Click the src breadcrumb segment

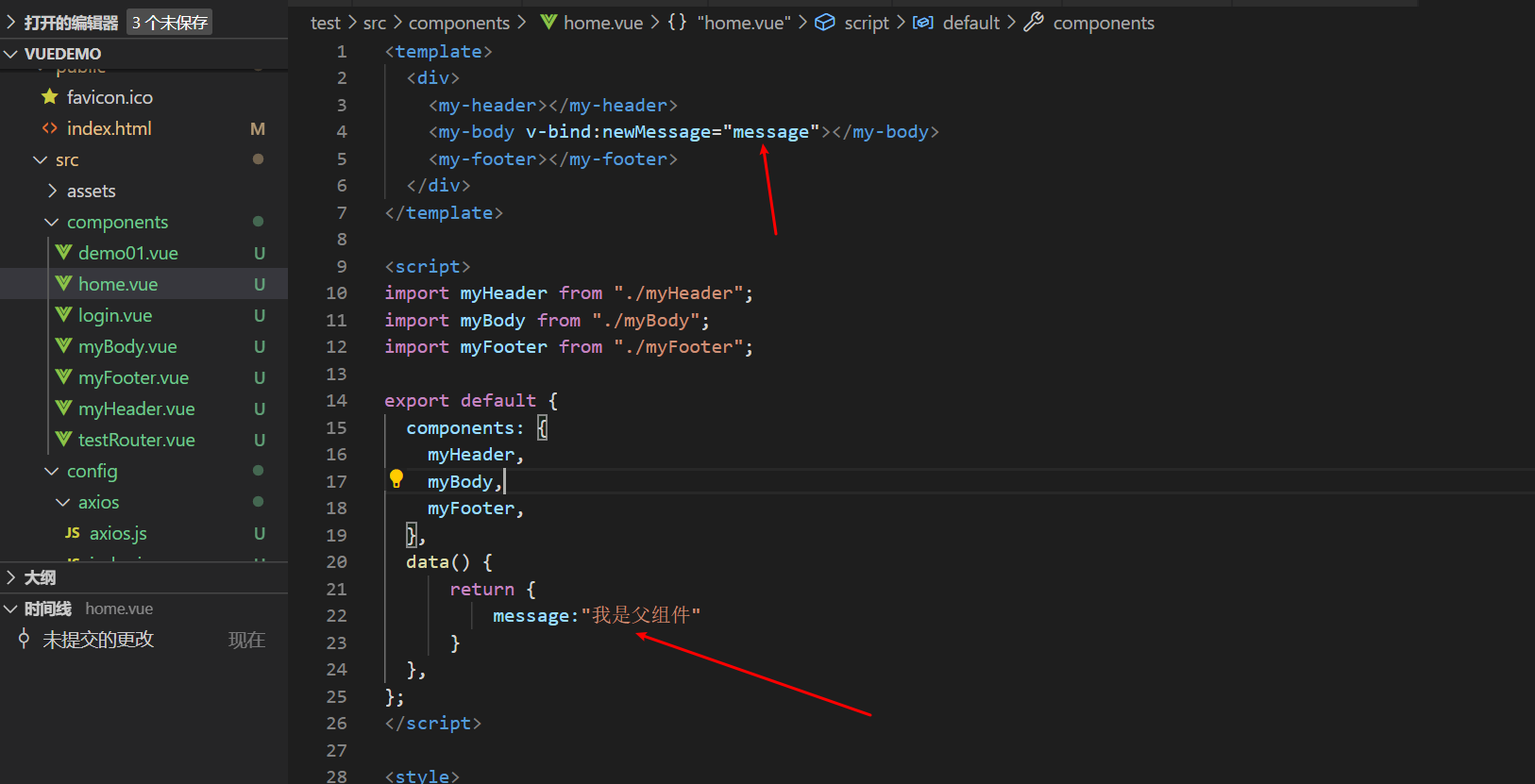pyautogui.click(x=375, y=23)
